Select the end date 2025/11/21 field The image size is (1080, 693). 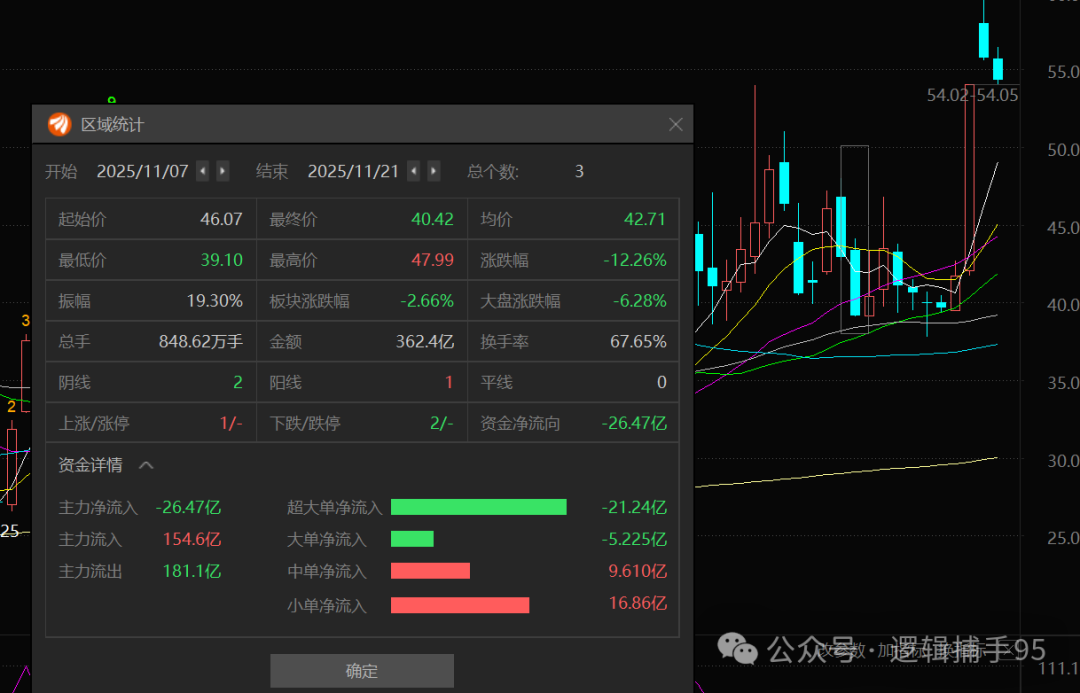click(x=353, y=172)
